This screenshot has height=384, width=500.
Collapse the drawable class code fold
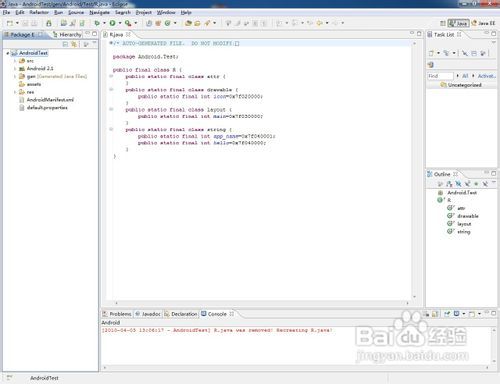(x=111, y=89)
